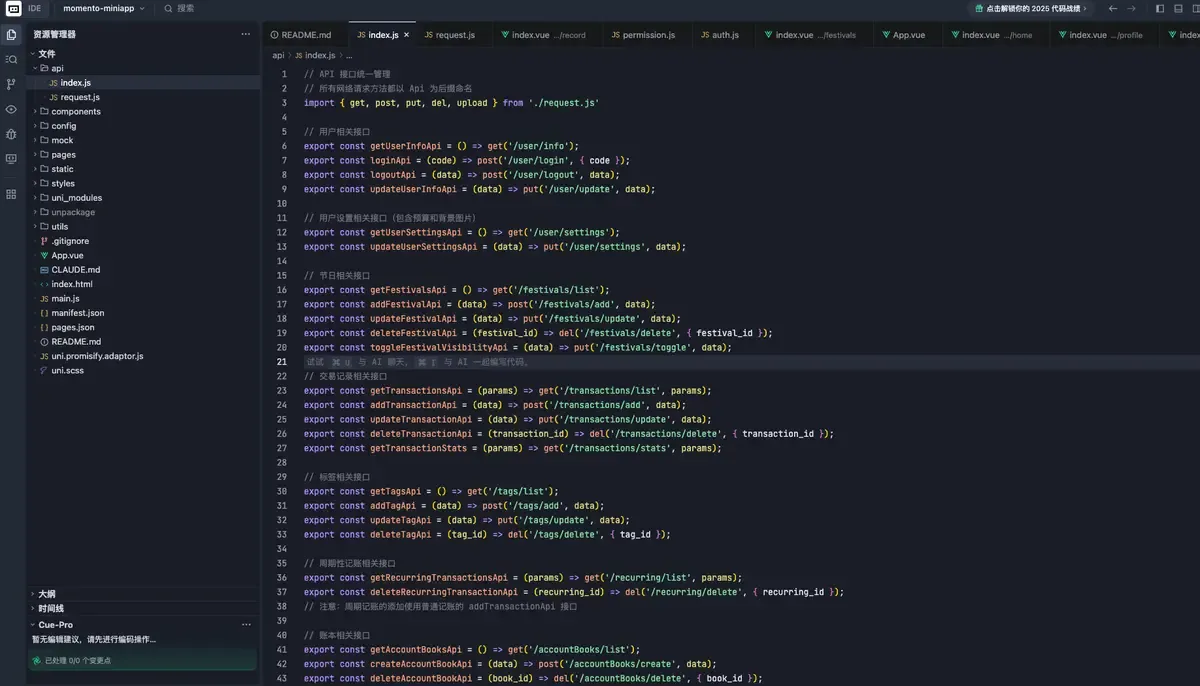Open the Search view in activity bar

coord(12,60)
